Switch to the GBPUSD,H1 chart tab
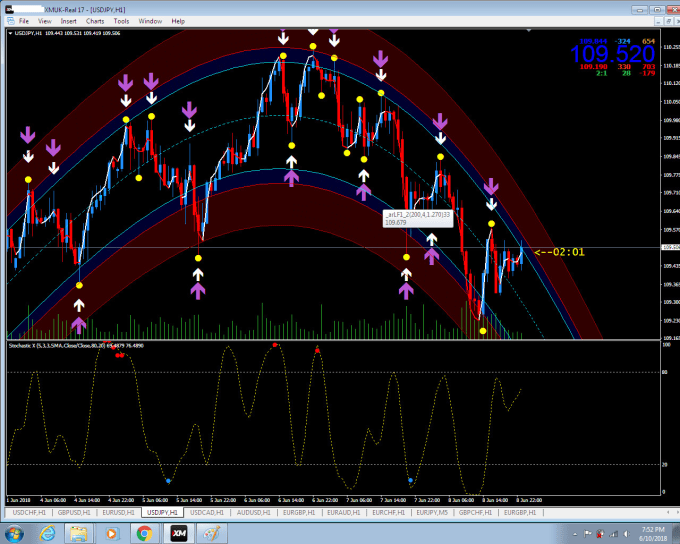The width and height of the screenshot is (680, 544). [x=74, y=512]
